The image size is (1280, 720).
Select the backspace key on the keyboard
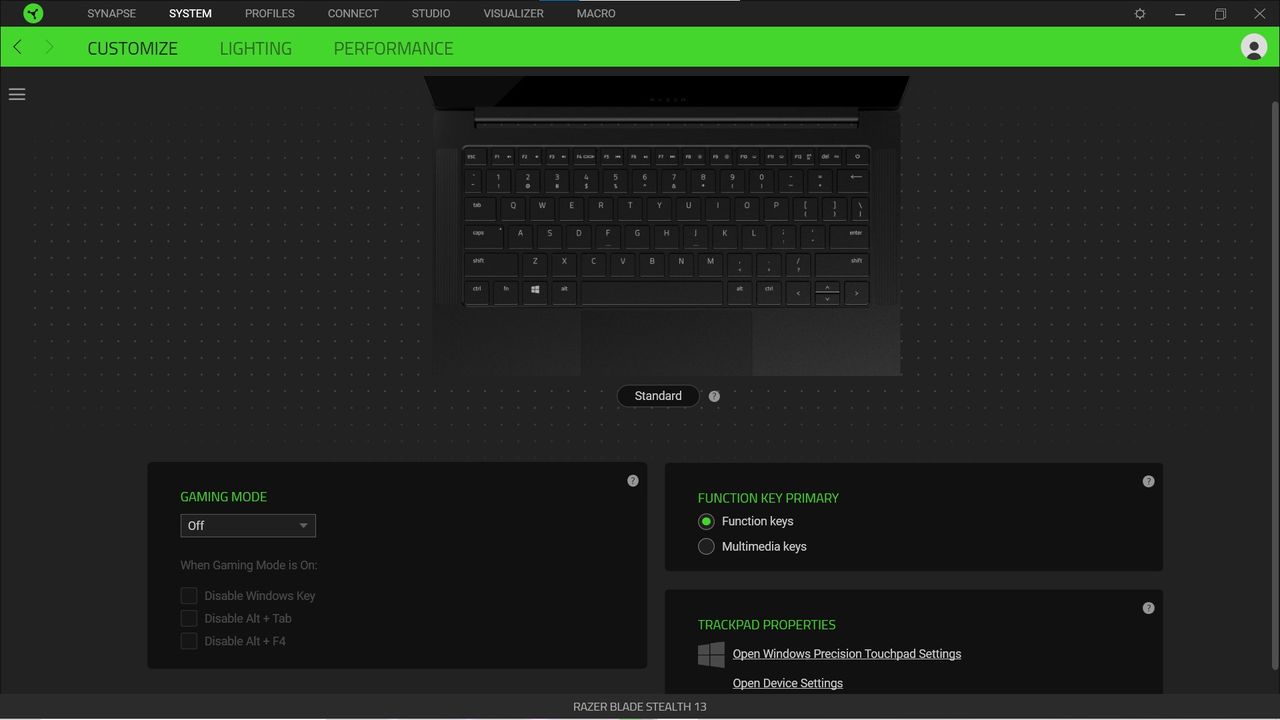855,180
